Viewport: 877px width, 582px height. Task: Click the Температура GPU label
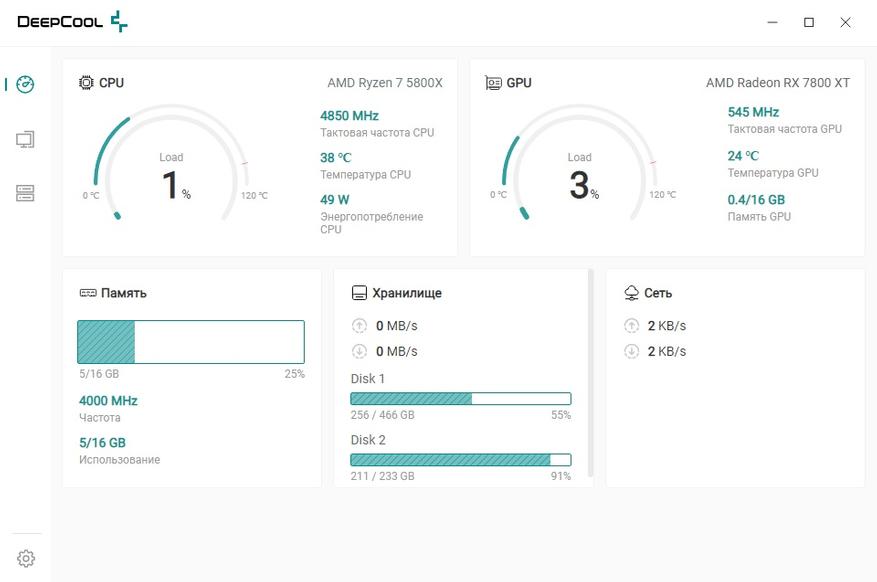coord(773,173)
